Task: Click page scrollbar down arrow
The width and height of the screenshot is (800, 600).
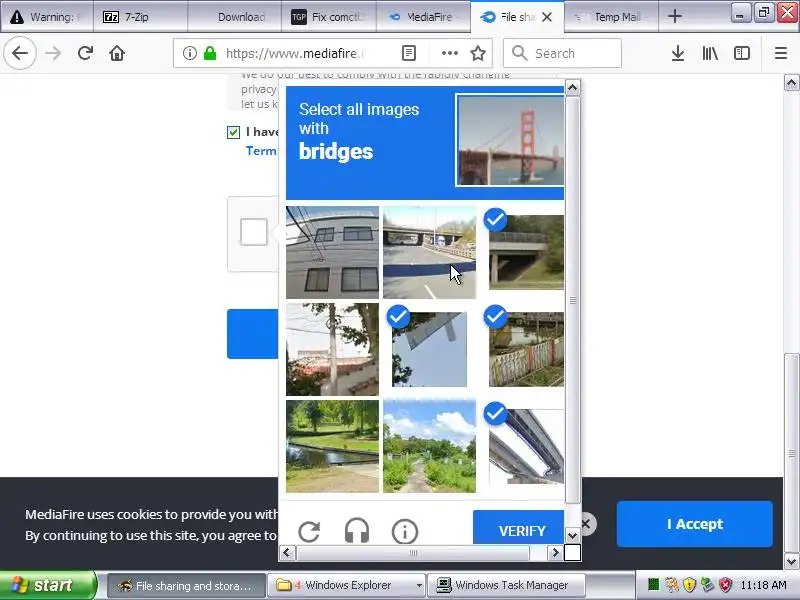Action: (791, 561)
